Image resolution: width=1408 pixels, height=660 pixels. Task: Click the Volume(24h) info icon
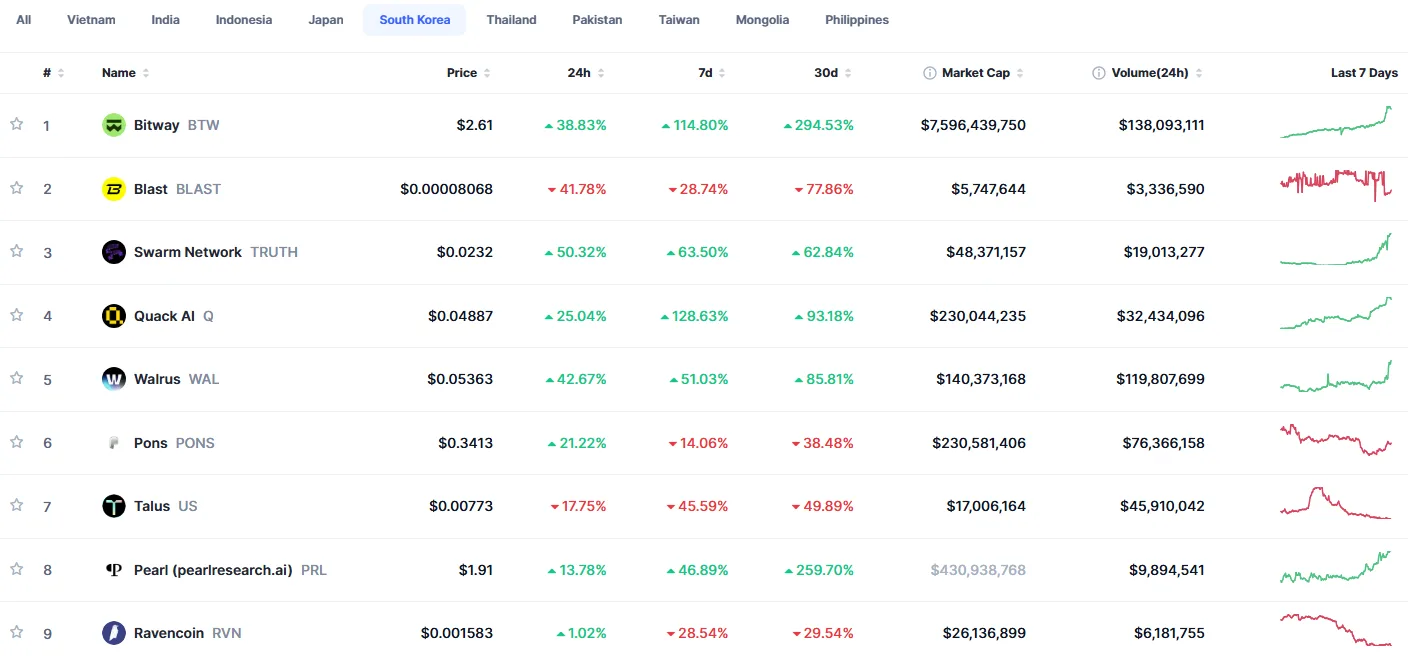1099,73
